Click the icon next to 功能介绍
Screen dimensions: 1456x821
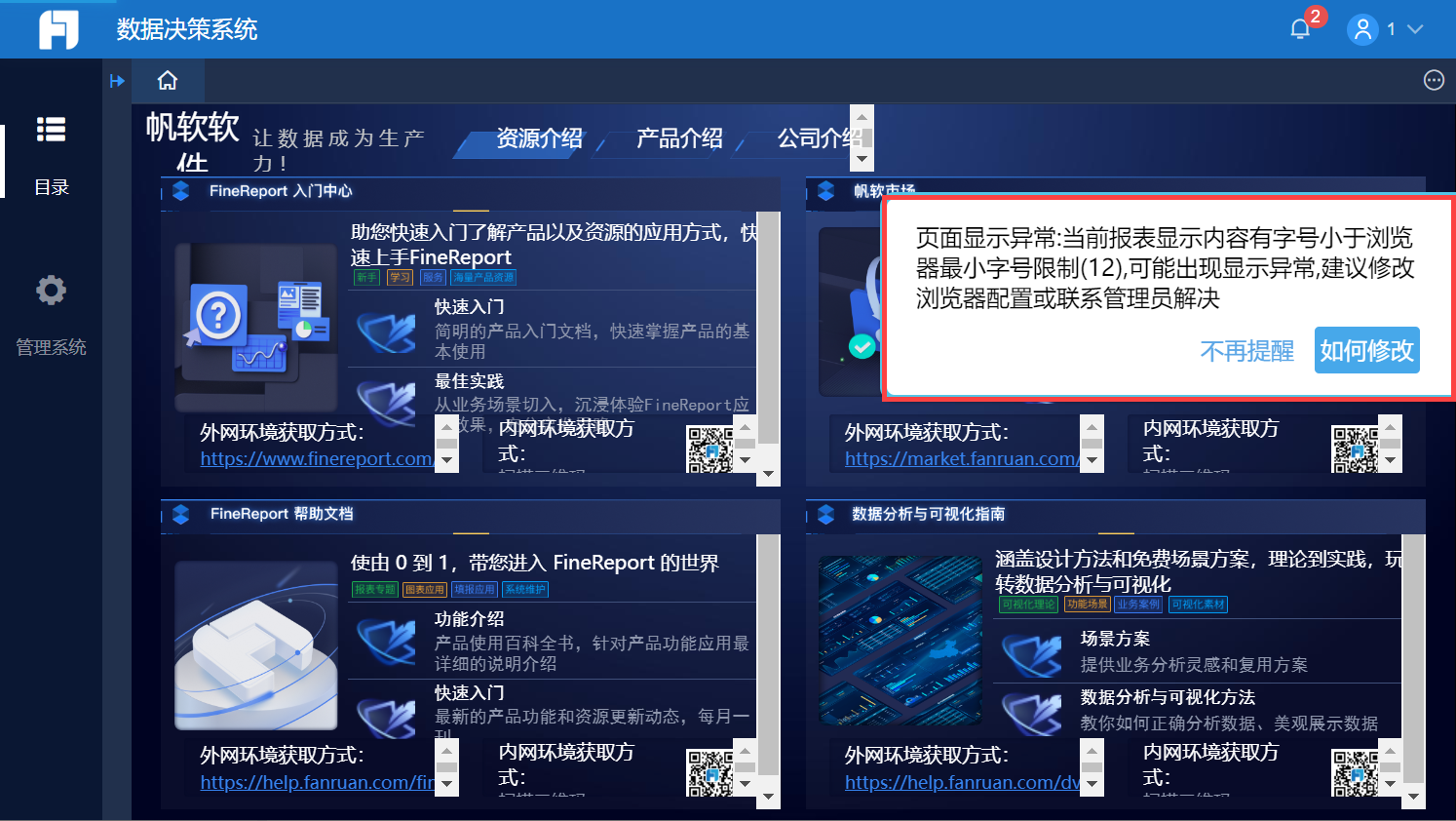click(387, 642)
